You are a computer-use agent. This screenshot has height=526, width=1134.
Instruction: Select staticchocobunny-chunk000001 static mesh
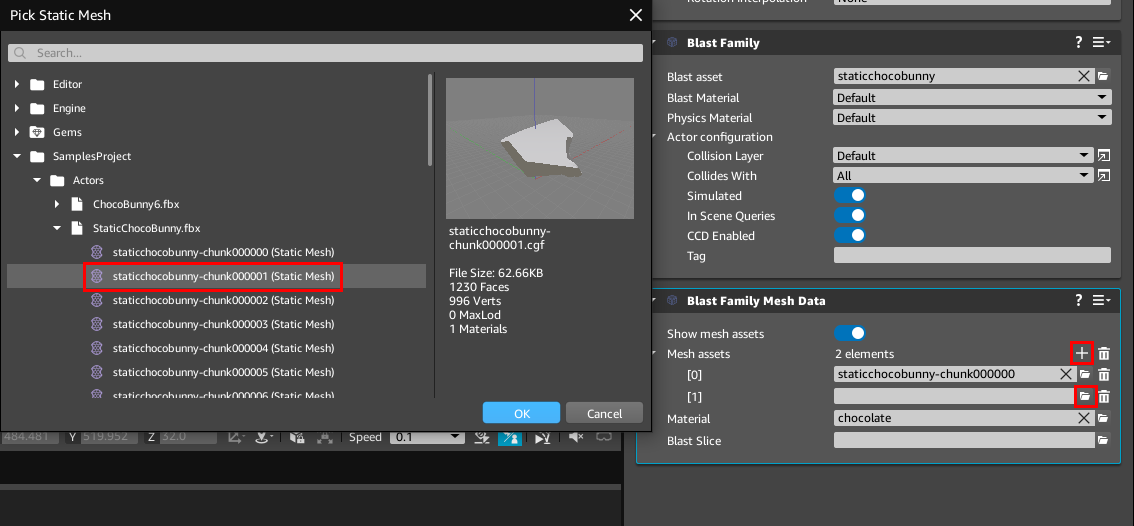tap(223, 276)
